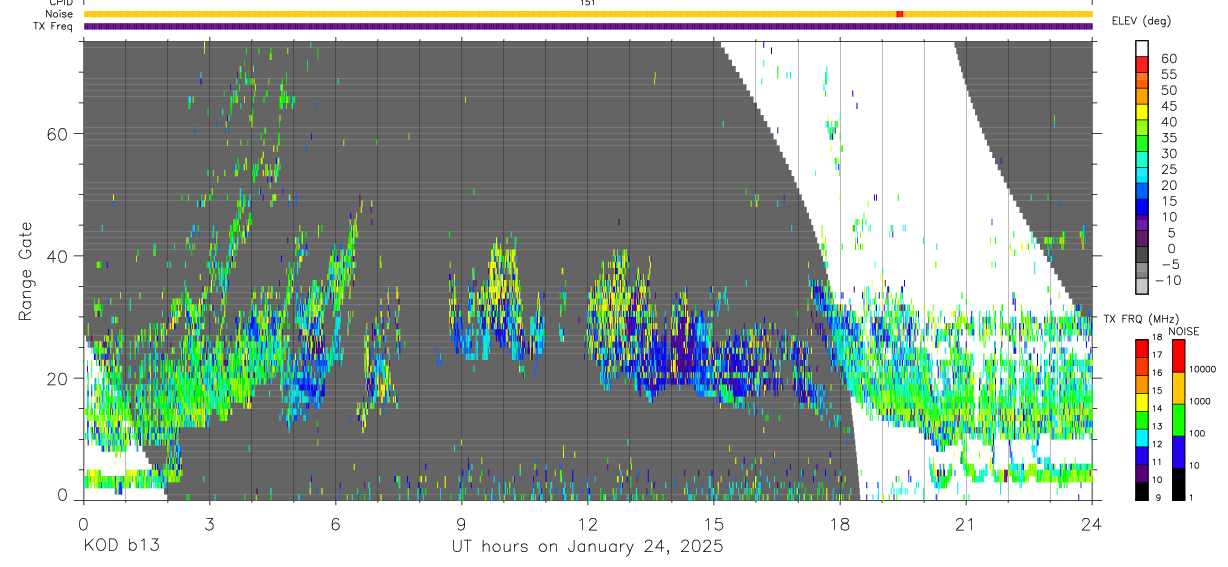Click the 'KOD b13' radar label
Viewport: 1228px width, 567px height.
pyautogui.click(x=121, y=547)
